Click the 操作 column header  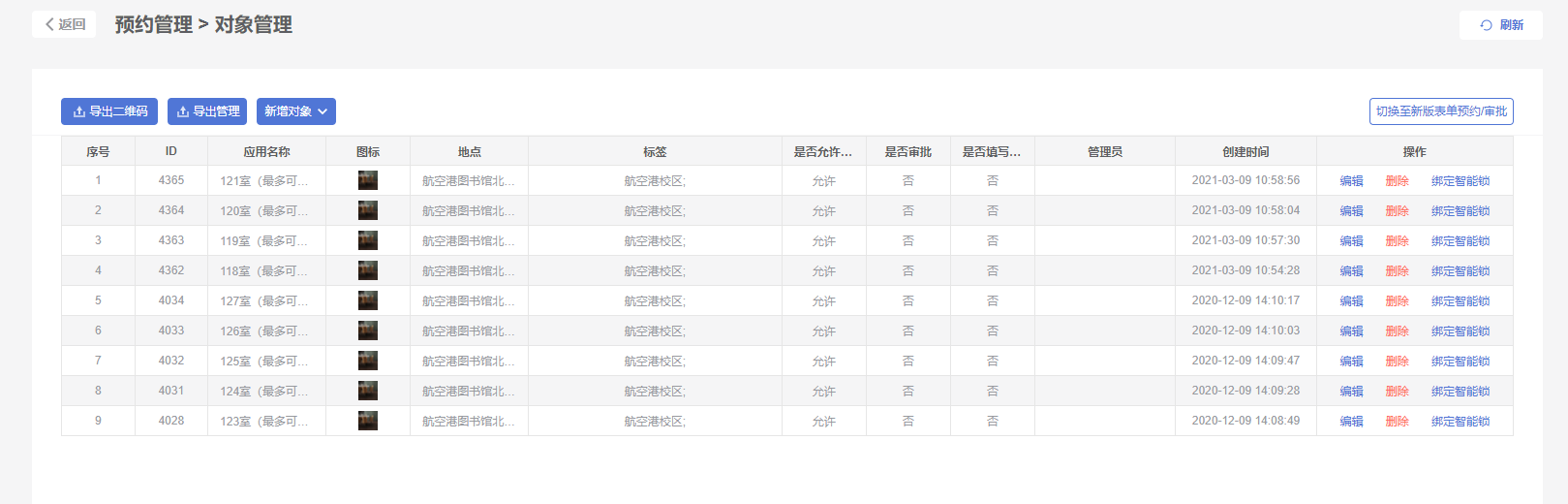(1414, 151)
